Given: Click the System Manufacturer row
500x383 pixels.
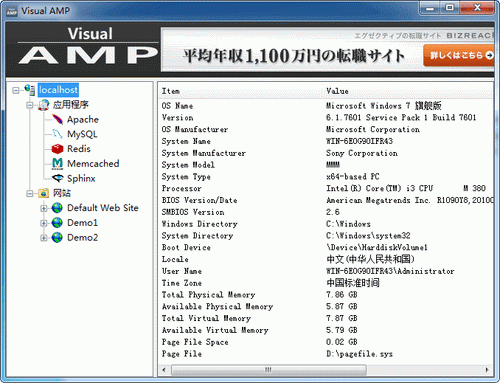Looking at the screenshot, I should tap(325, 153).
